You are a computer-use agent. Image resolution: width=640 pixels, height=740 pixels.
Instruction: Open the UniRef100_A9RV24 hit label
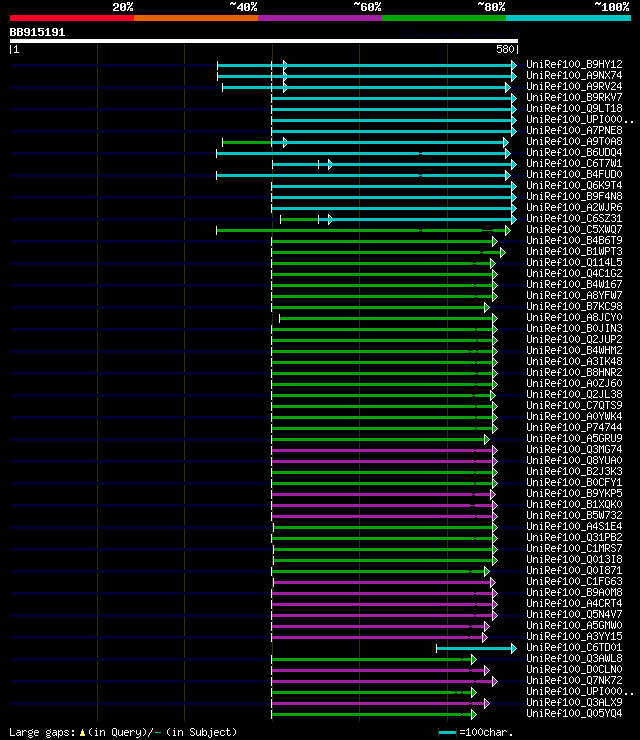point(574,86)
